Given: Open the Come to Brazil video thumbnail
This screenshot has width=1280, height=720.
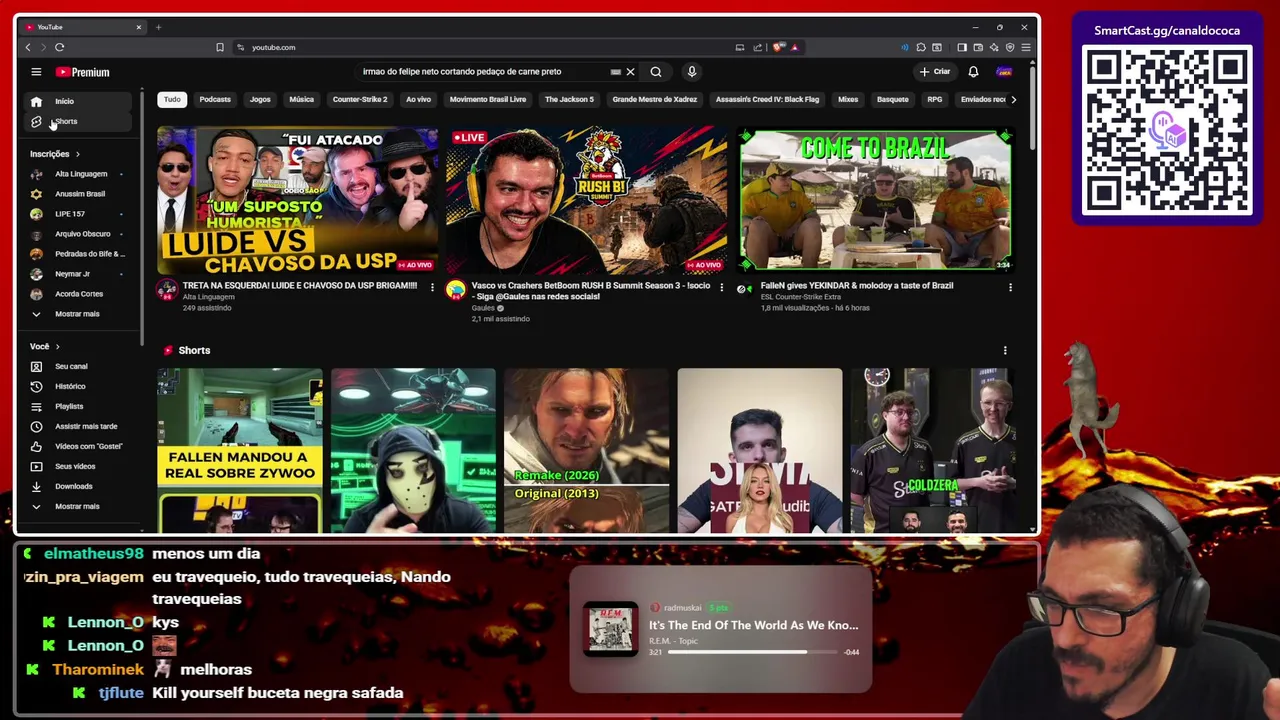Looking at the screenshot, I should (875, 200).
